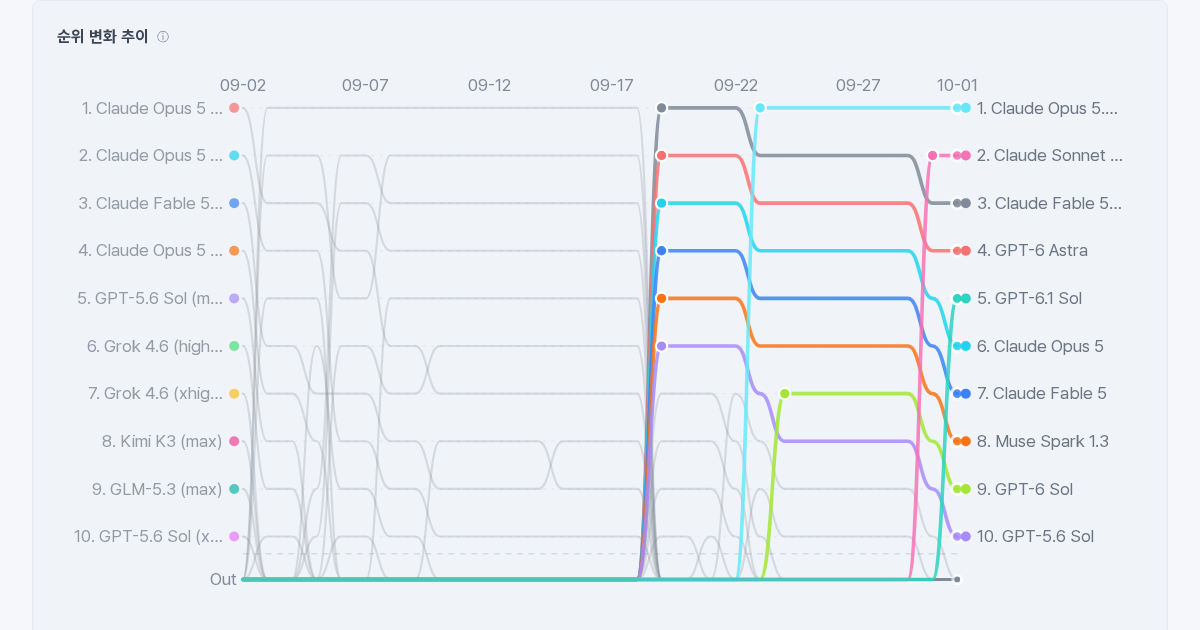Click the red dot beside starting rank 1
The height and width of the screenshot is (630, 1200).
[x=234, y=108]
